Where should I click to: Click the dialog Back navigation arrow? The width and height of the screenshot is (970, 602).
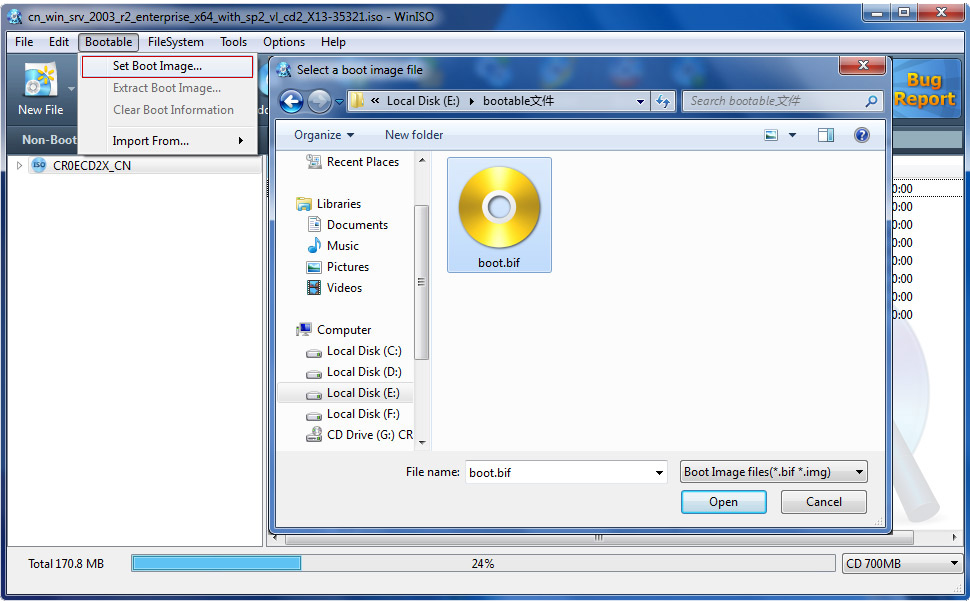click(x=291, y=101)
